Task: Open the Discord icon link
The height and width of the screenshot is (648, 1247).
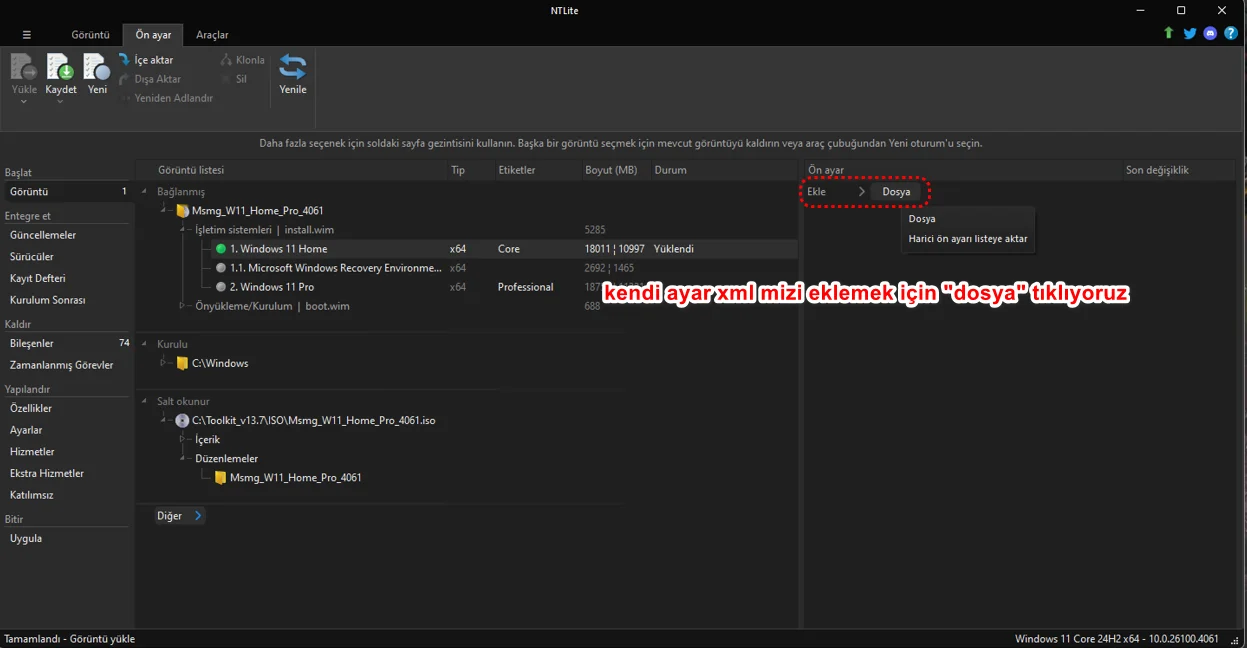Action: coord(1211,34)
